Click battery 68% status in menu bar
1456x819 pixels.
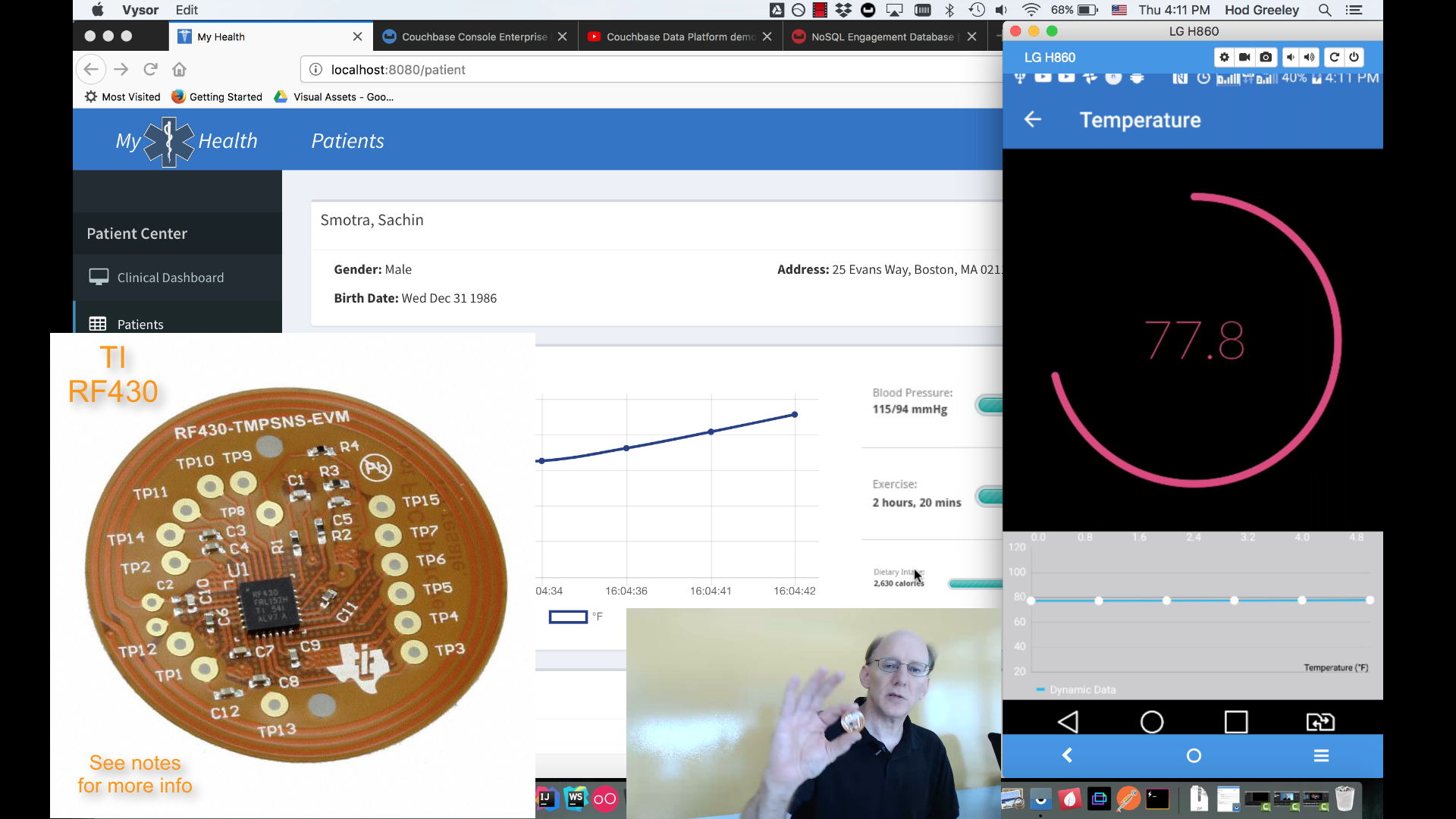1074,10
